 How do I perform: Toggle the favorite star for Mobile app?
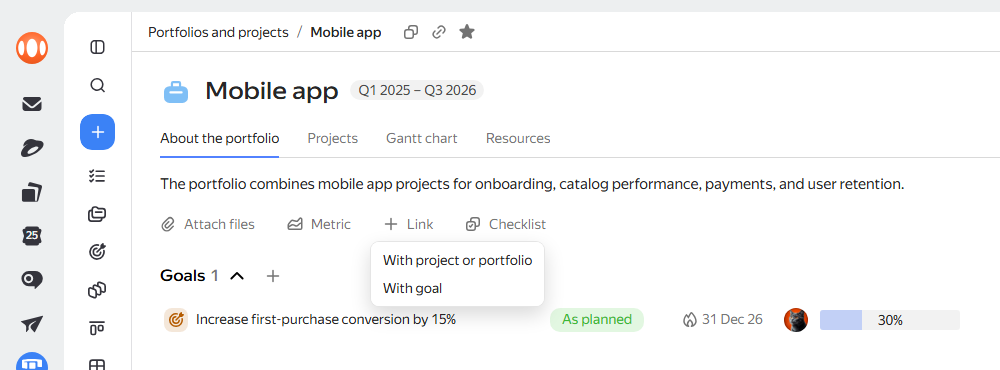(x=467, y=32)
